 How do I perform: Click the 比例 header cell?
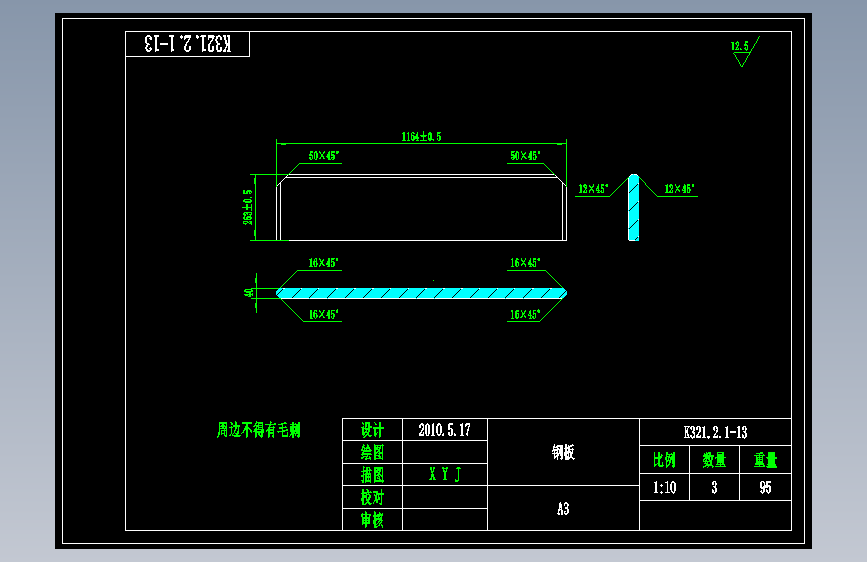(x=665, y=460)
